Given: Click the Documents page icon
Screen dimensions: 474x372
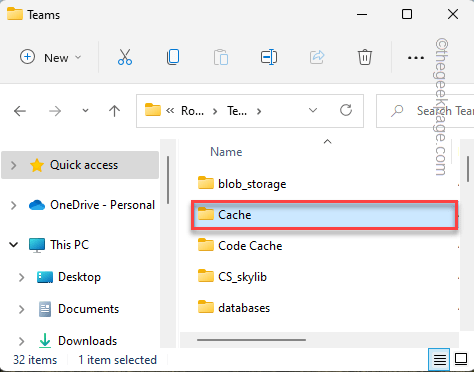Looking at the screenshot, I should coord(45,309).
